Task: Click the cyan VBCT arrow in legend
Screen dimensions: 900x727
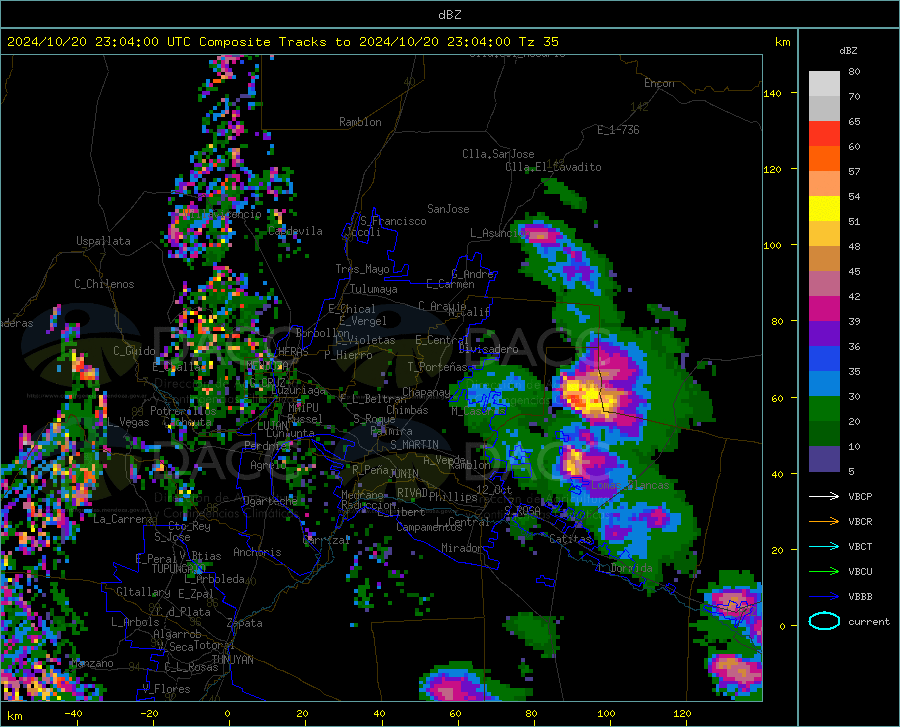Action: [x=824, y=546]
